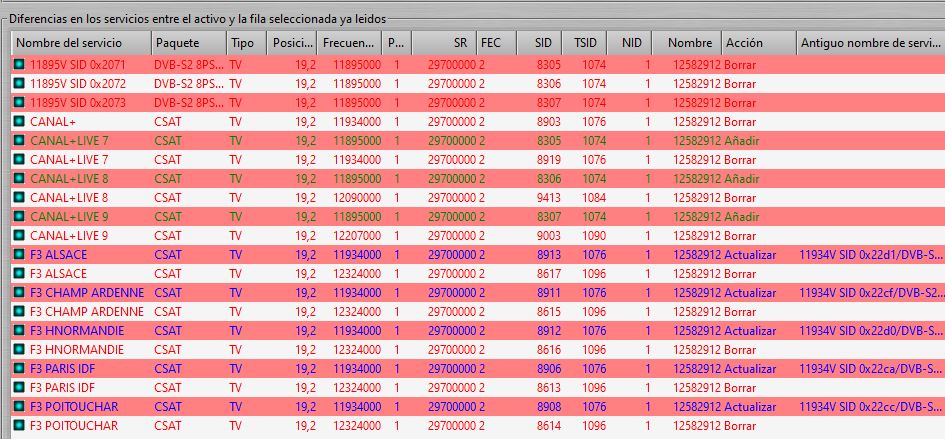Click the icon of F3 PARIS IDF marked Actualizar
The height and width of the screenshot is (439, 945).
point(20,368)
